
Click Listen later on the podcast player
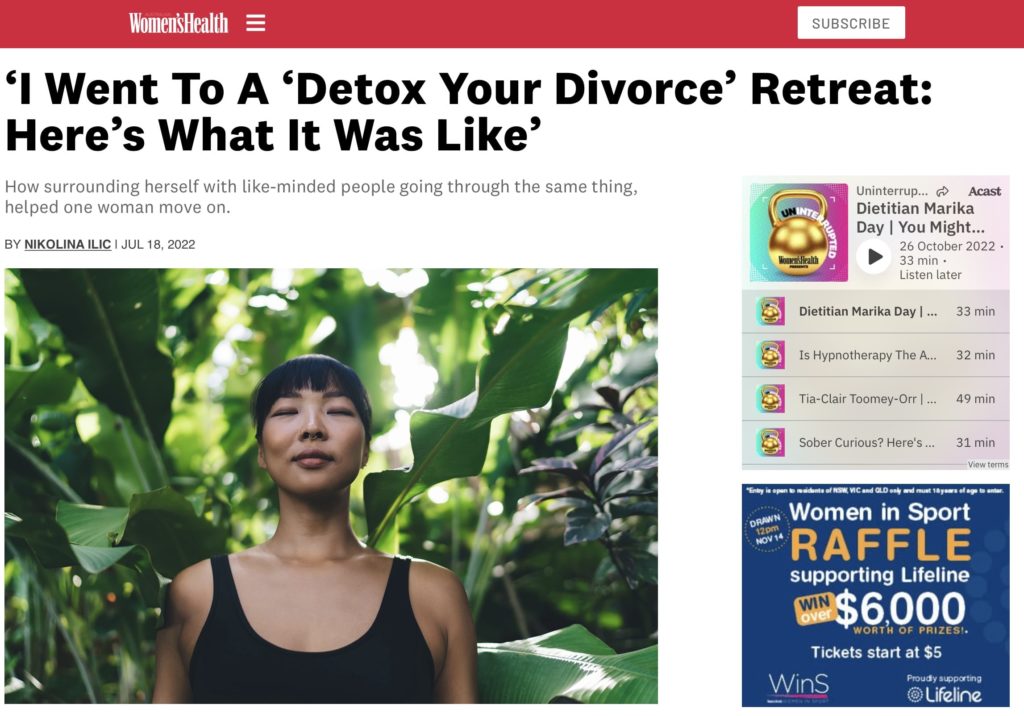point(930,275)
